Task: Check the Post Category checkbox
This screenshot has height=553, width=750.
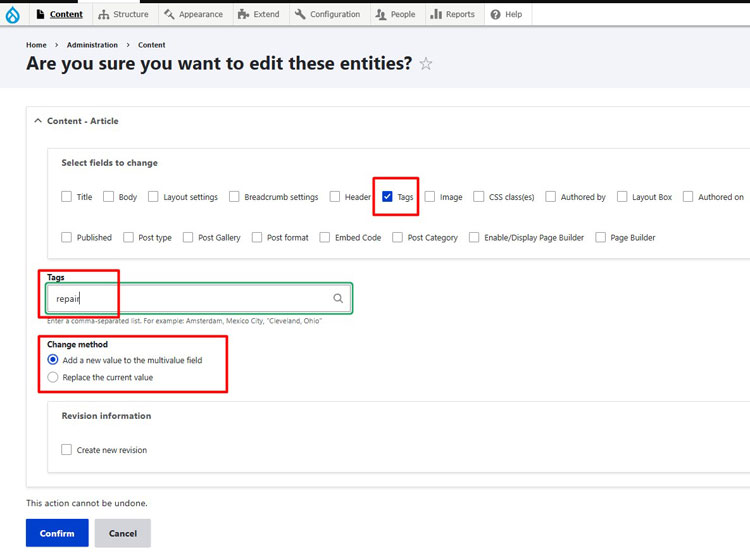Action: 397,237
